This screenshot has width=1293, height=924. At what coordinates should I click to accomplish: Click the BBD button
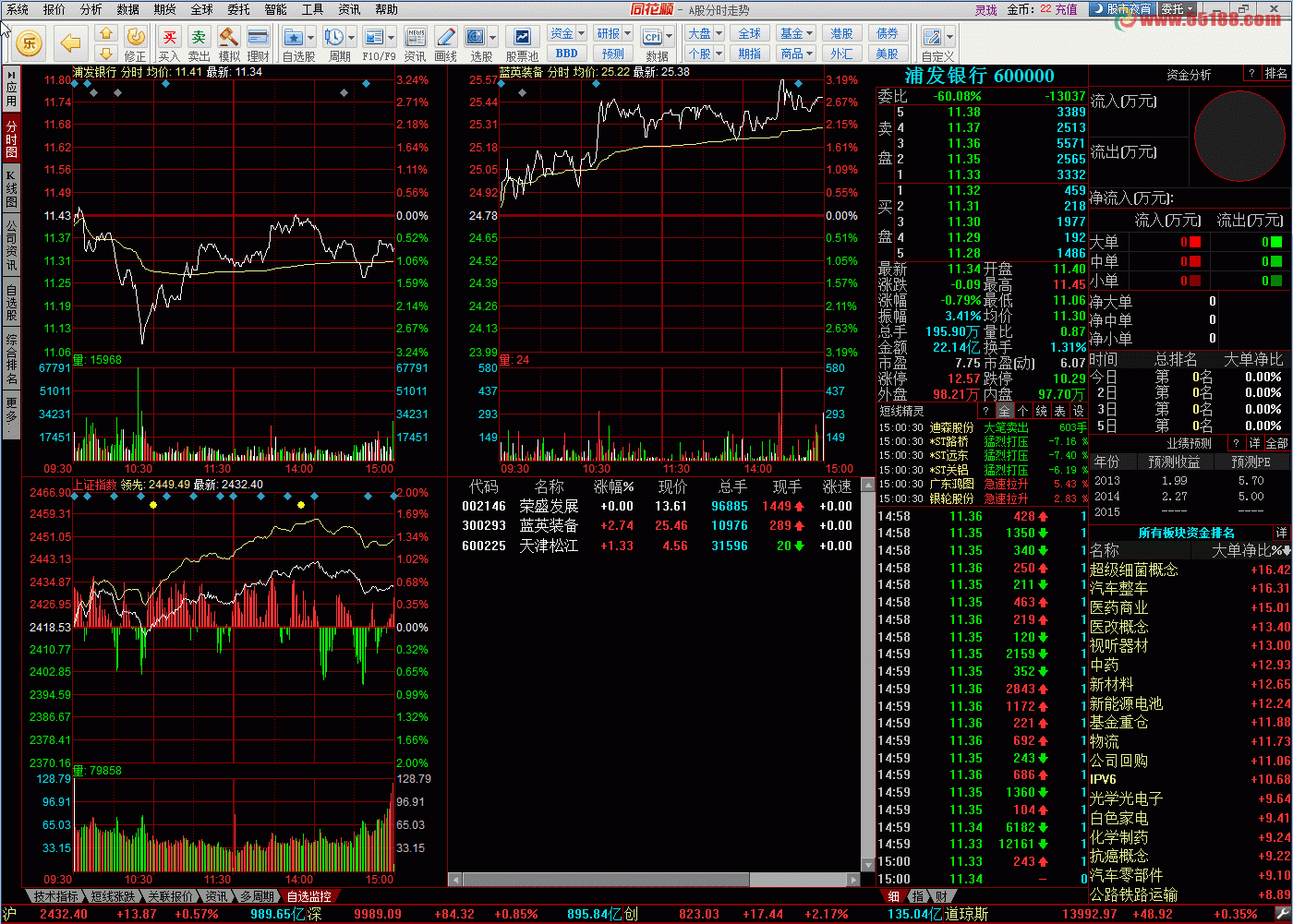click(567, 54)
